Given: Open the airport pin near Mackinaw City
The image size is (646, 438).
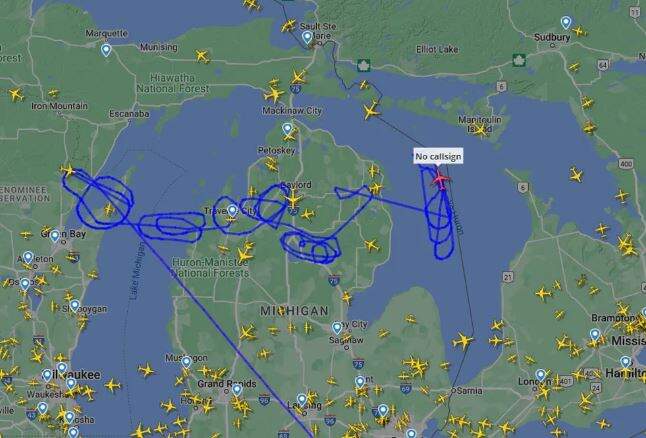Looking at the screenshot, I should coord(288,129).
